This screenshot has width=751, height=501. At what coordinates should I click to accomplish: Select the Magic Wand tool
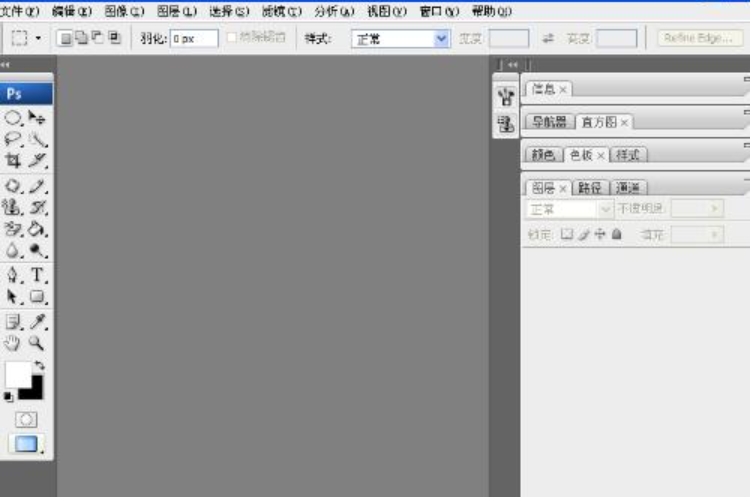[x=37, y=139]
